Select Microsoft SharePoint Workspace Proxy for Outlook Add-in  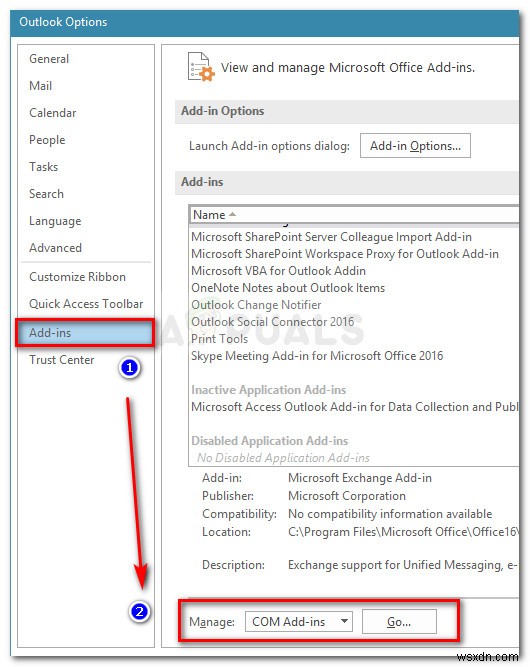tap(345, 254)
